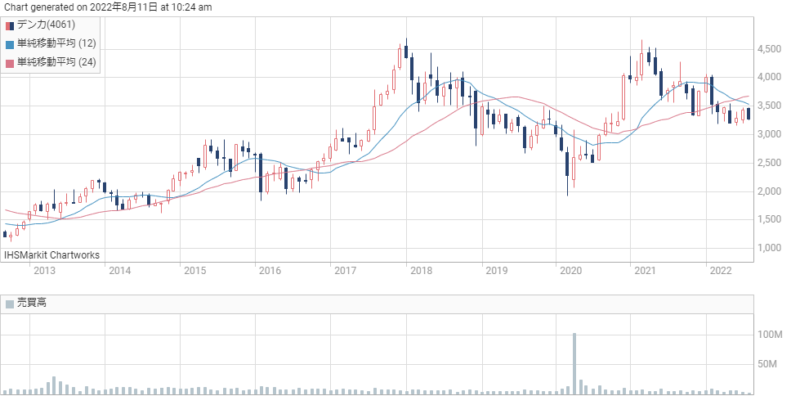The width and height of the screenshot is (800, 396).
Task: Click the 2021 x-axis year label
Action: 644,270
